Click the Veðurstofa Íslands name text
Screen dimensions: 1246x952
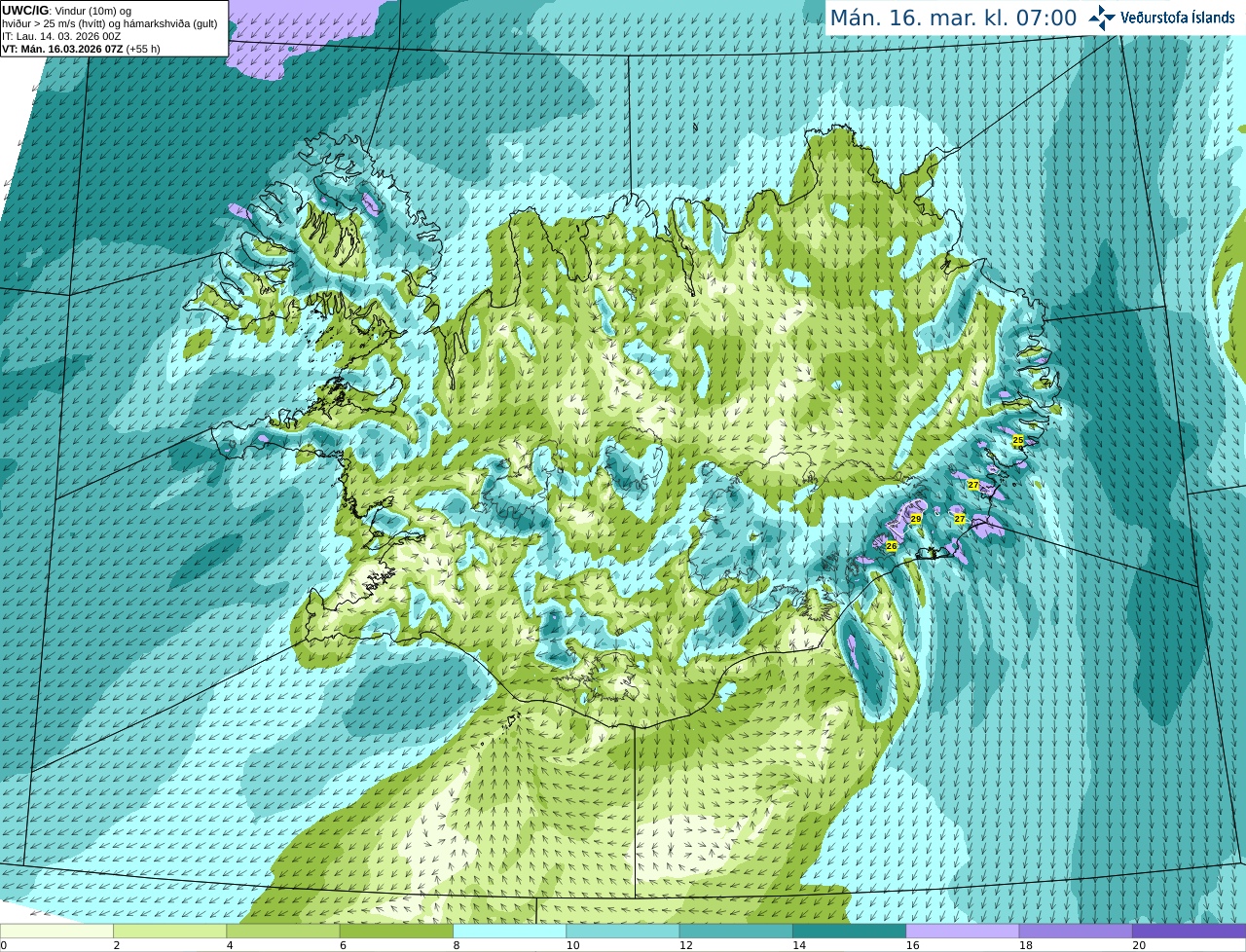pos(1178,18)
